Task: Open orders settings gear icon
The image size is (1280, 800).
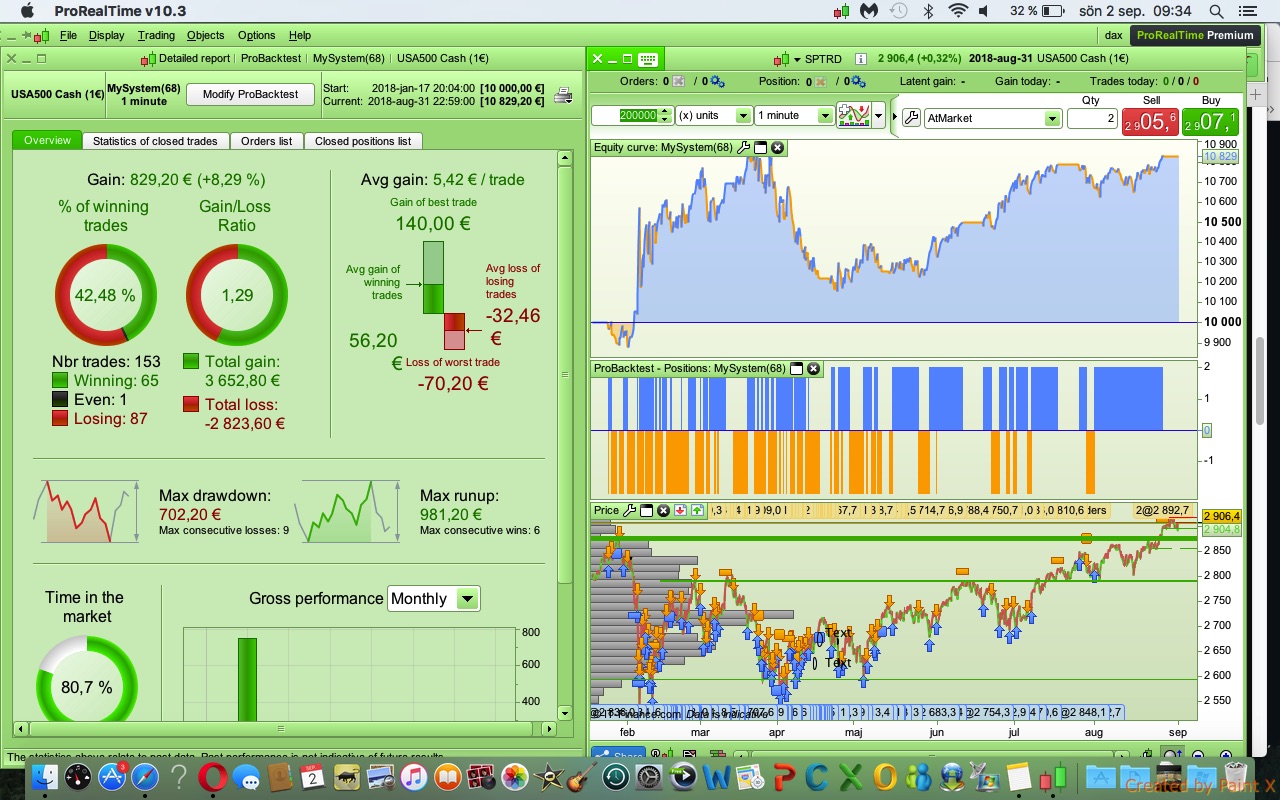Action: pos(716,81)
